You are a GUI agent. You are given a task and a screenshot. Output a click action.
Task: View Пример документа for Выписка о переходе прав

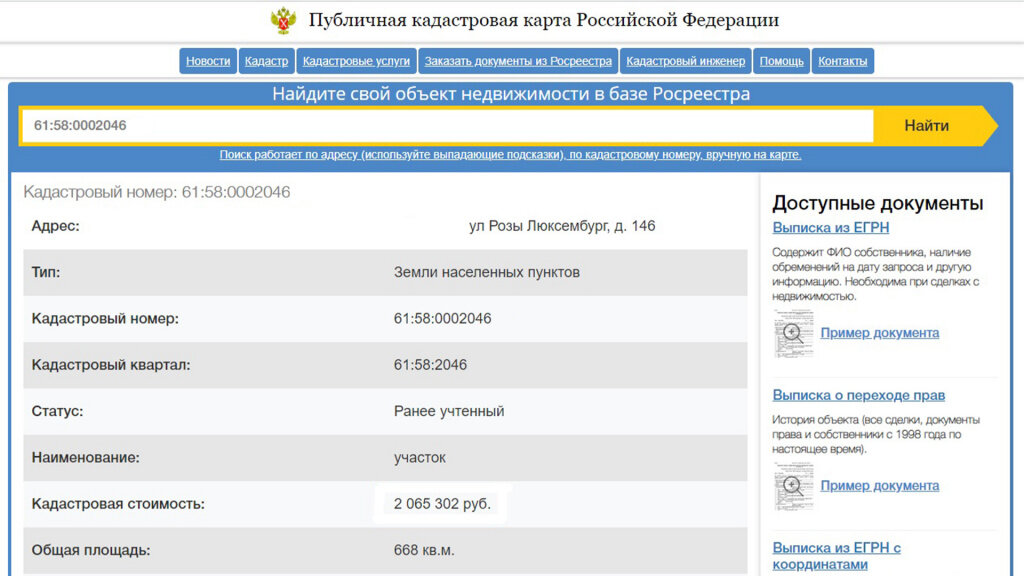[880, 485]
